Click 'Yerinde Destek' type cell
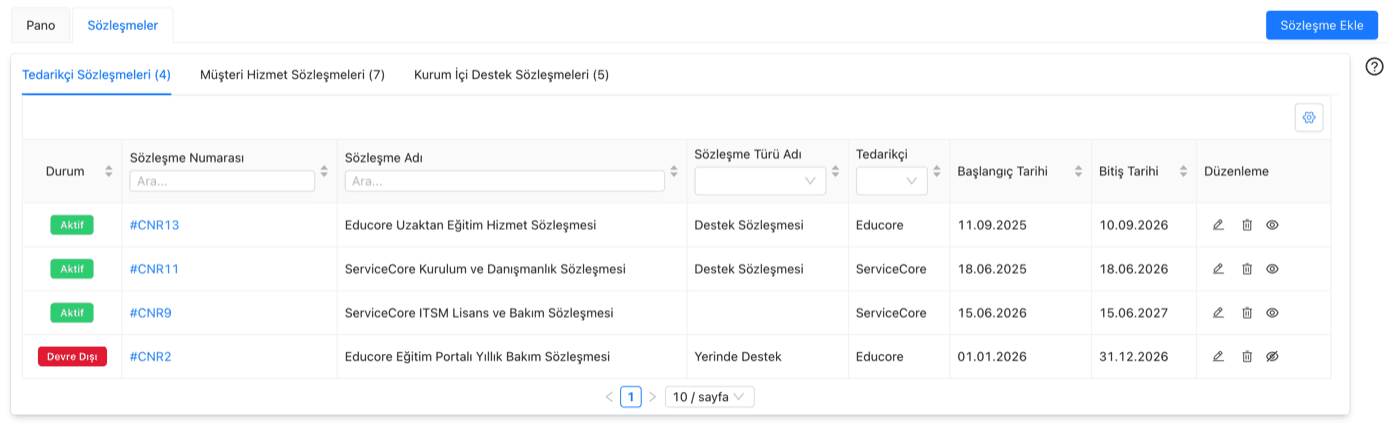Image resolution: width=1400 pixels, height=439 pixels. point(738,356)
